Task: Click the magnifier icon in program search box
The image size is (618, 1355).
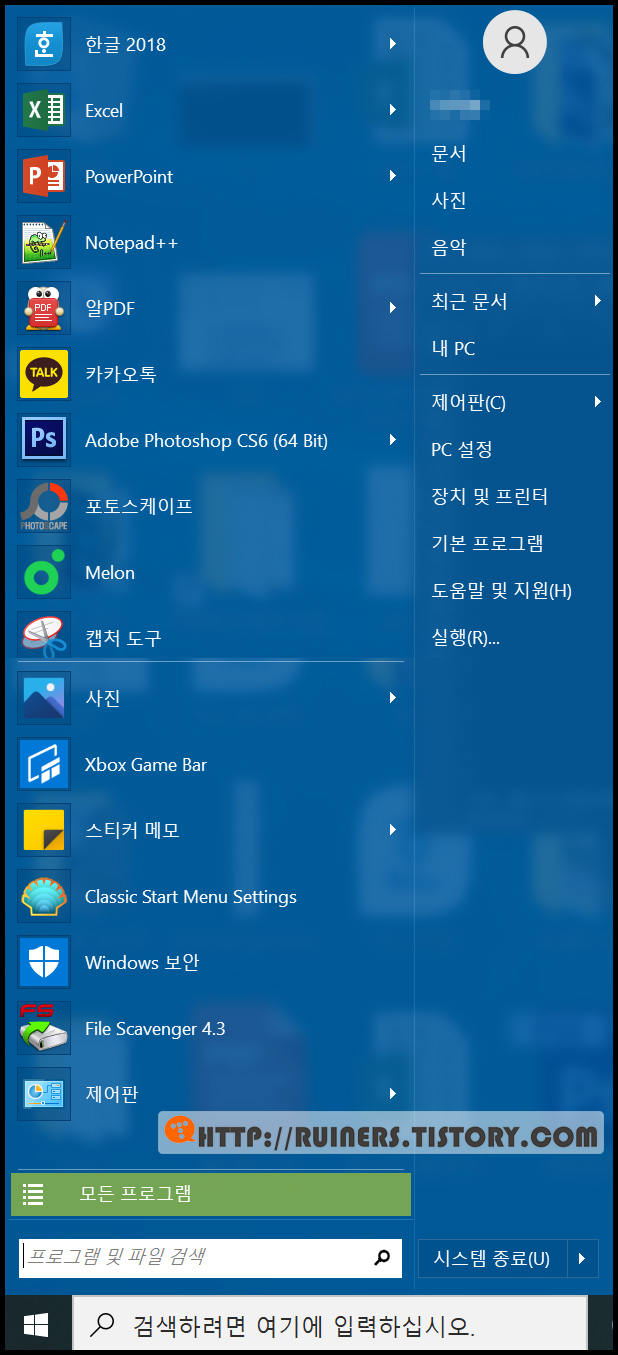Action: pos(382,1258)
